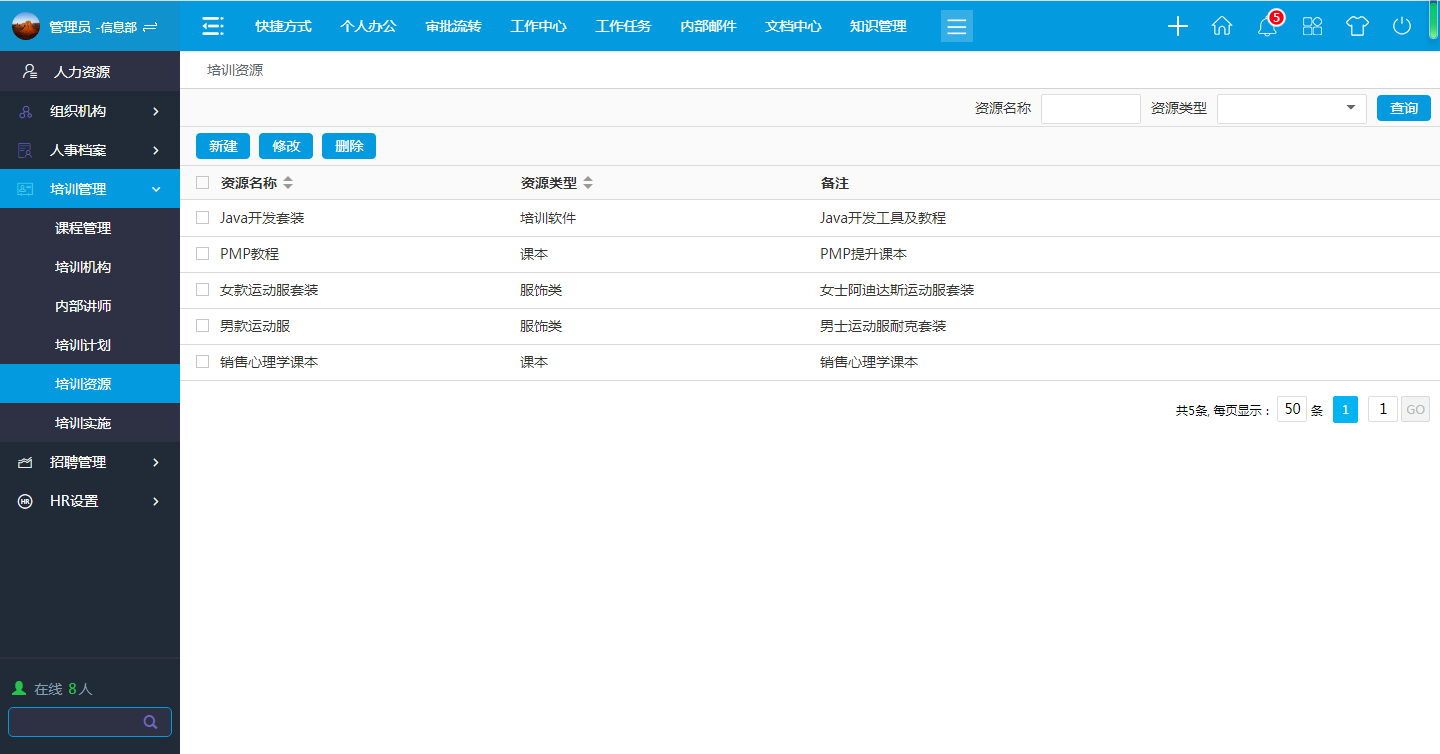This screenshot has height=754, width=1440.
Task: Open the 资源类型 filter dropdown
Action: (x=1292, y=108)
